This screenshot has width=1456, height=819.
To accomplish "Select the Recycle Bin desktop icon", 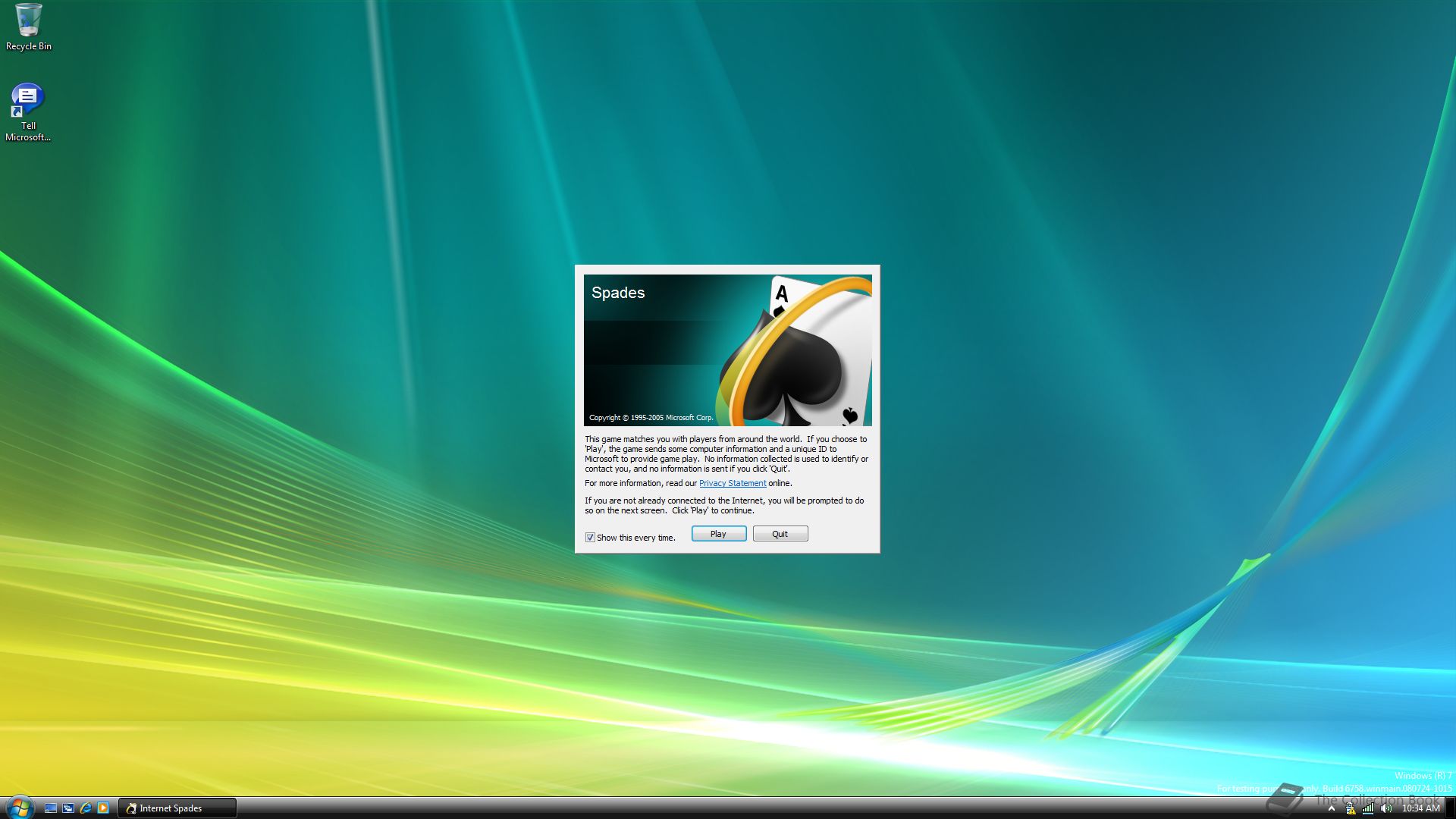I will click(29, 27).
